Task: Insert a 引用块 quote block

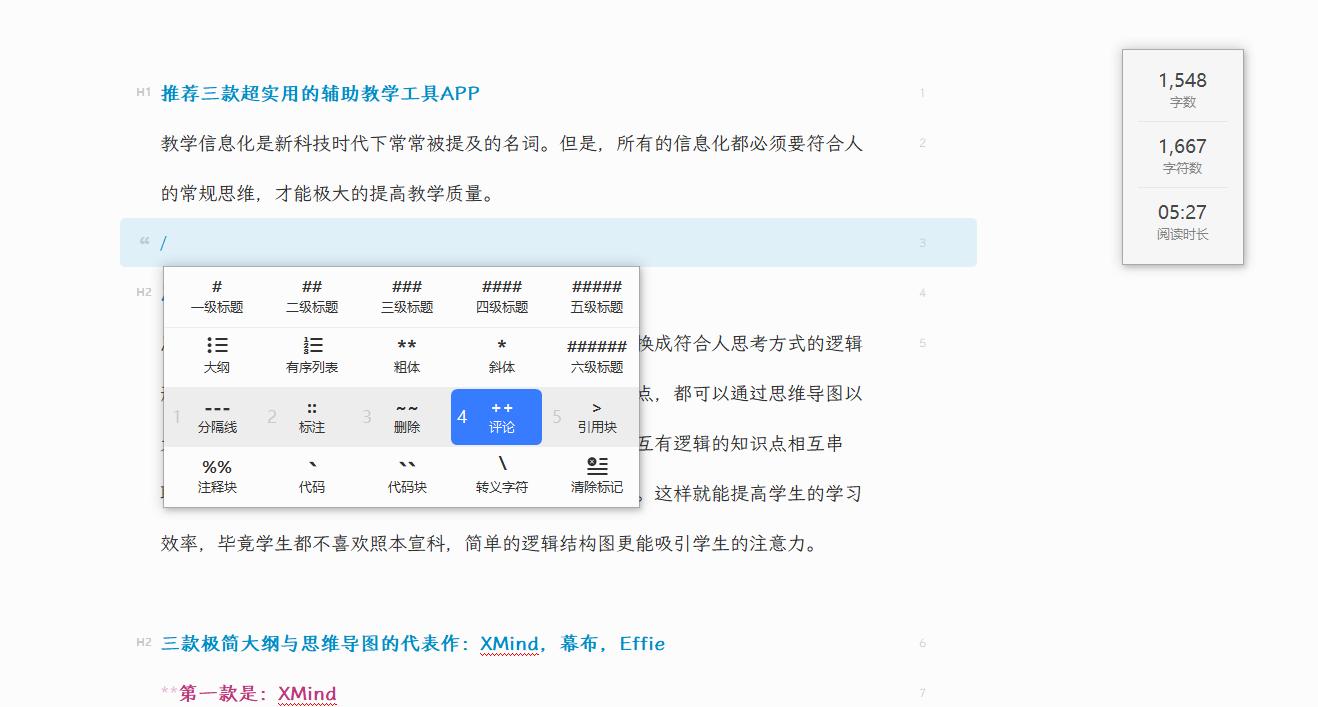Action: click(594, 417)
